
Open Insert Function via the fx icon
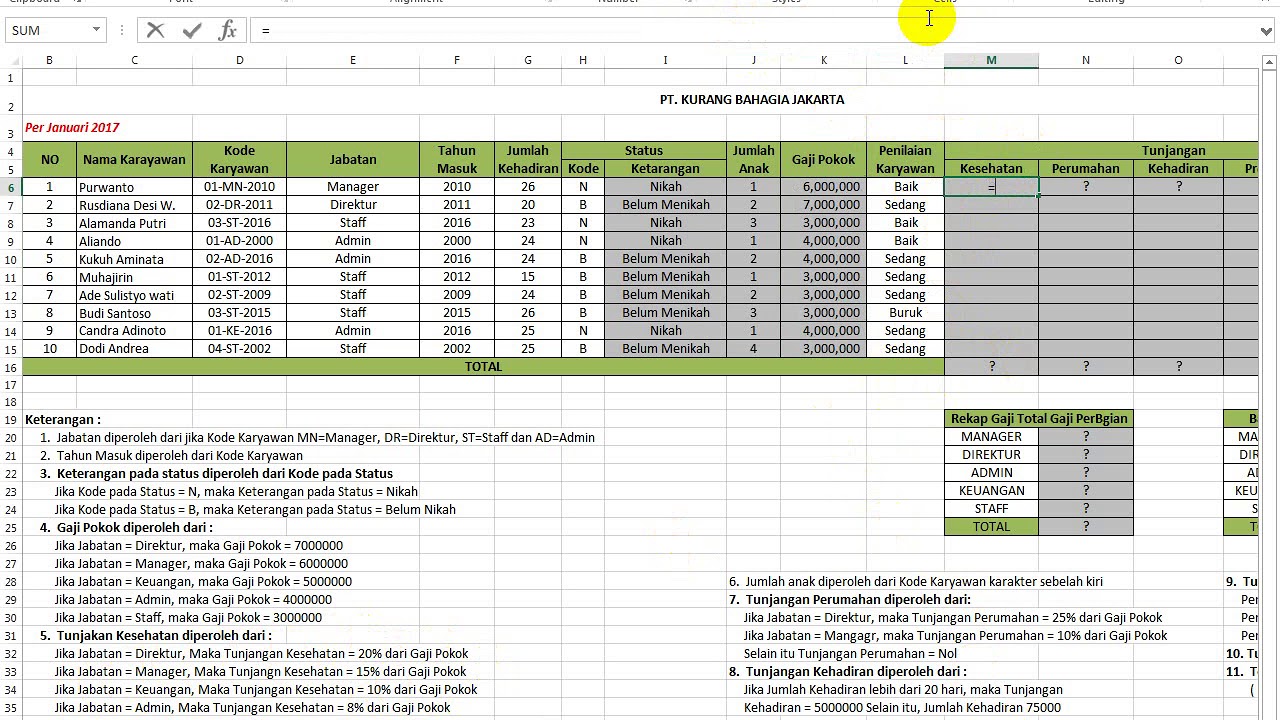(x=228, y=30)
